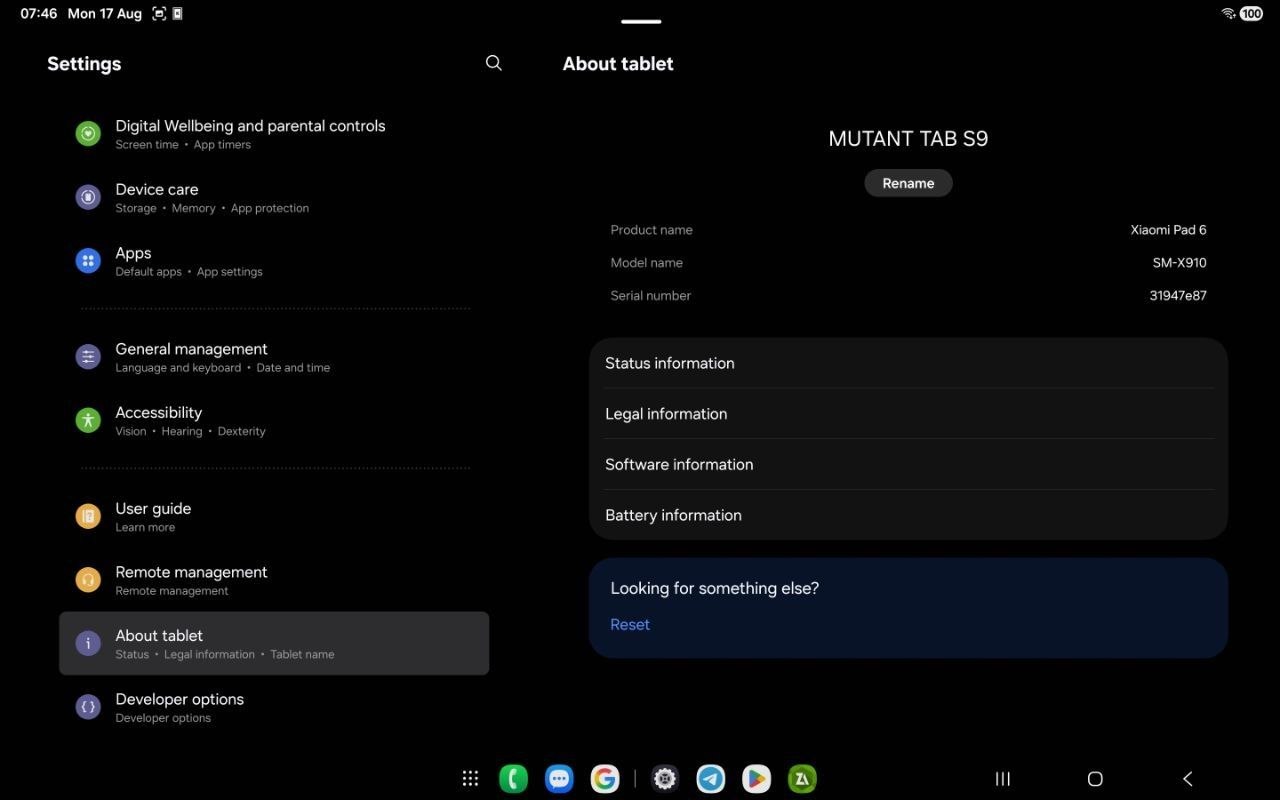The width and height of the screenshot is (1280, 800).
Task: Launch Google Play Store from taskbar
Action: point(756,778)
